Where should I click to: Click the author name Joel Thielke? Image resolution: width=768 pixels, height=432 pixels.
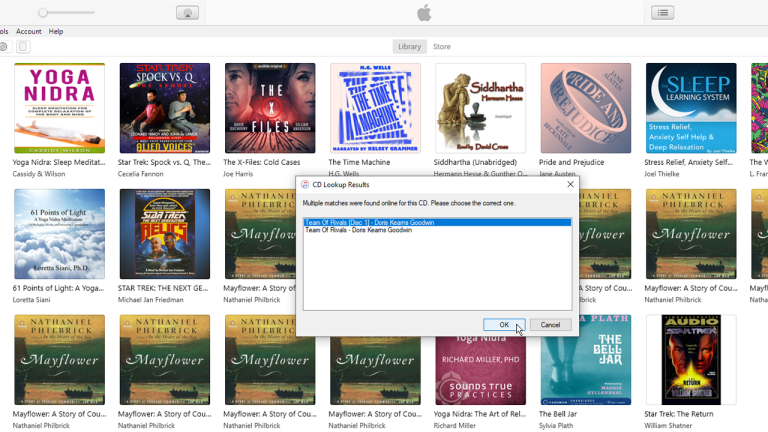coord(662,174)
